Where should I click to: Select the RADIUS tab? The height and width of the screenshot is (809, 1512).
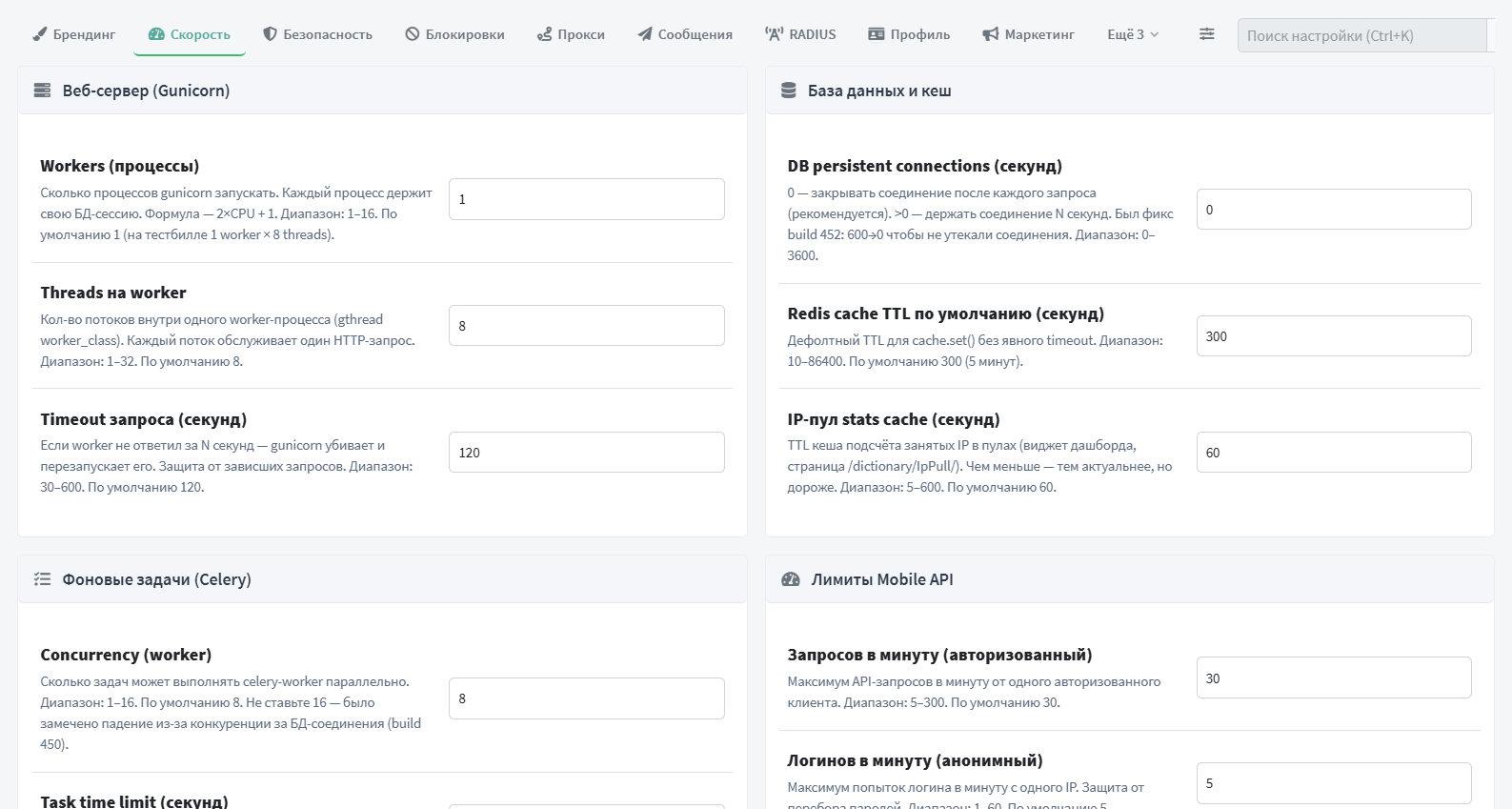[x=800, y=34]
